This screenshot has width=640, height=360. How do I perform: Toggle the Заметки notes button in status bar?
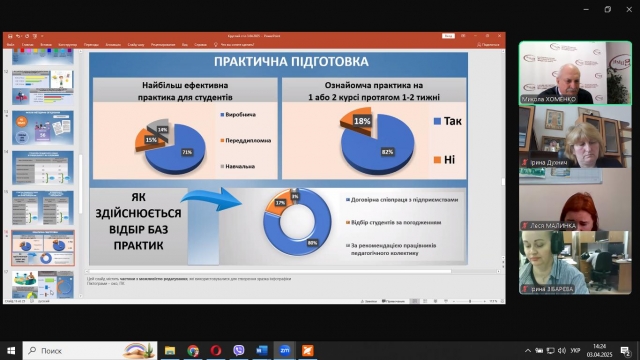tap(369, 301)
